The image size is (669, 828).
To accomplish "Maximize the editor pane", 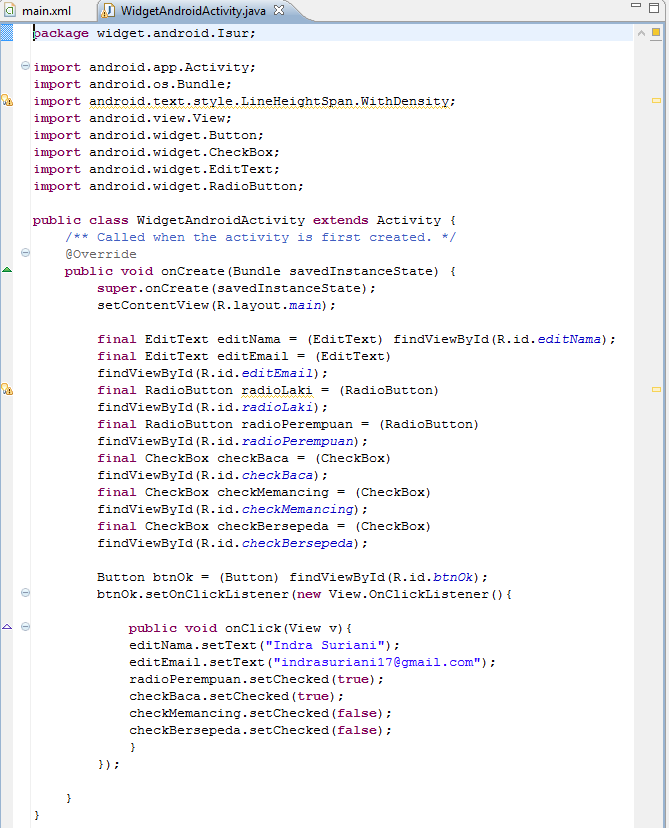I will (x=654, y=8).
